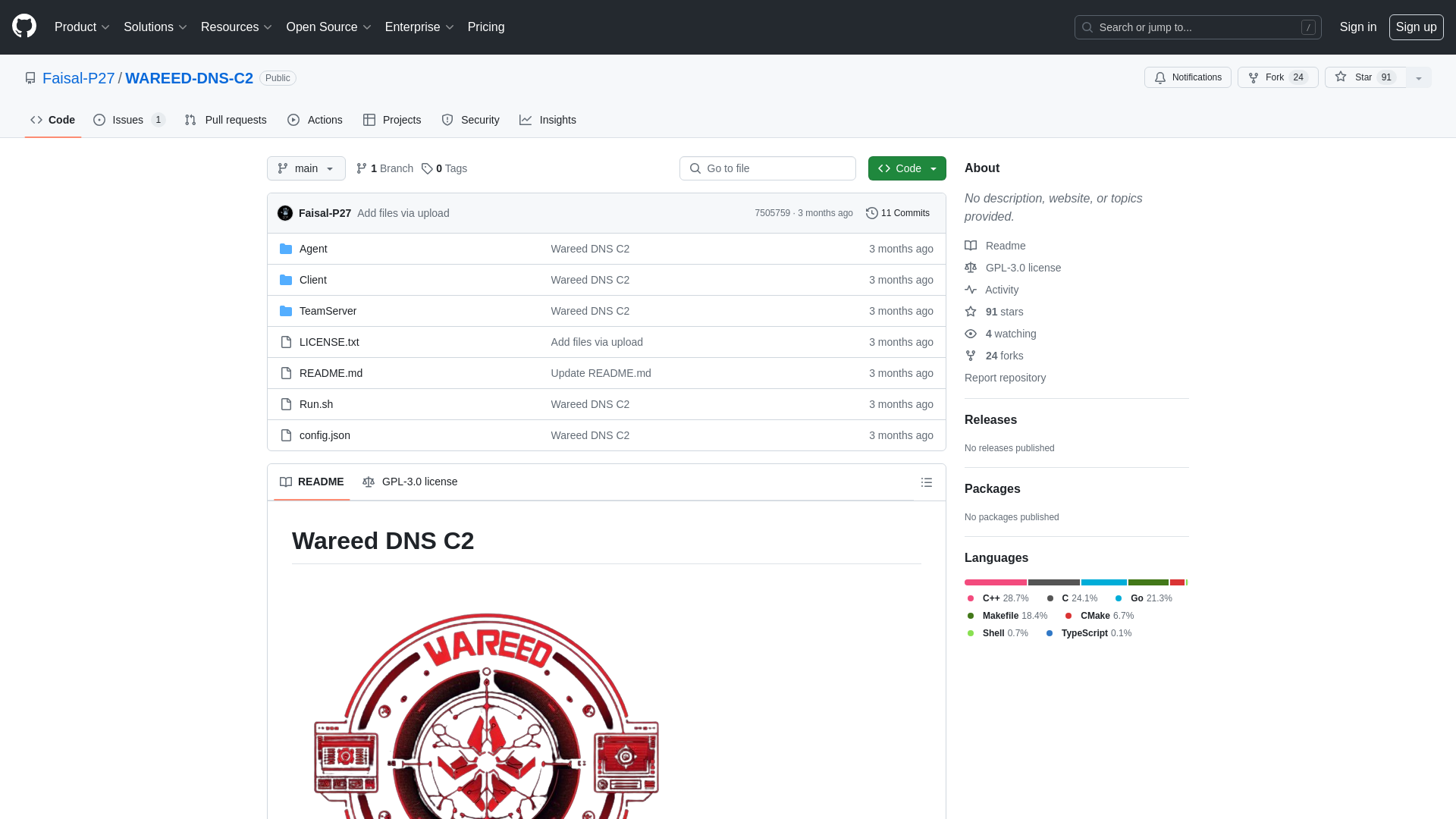The image size is (1456, 819).
Task: Expand the Resources menu
Action: coord(237,27)
